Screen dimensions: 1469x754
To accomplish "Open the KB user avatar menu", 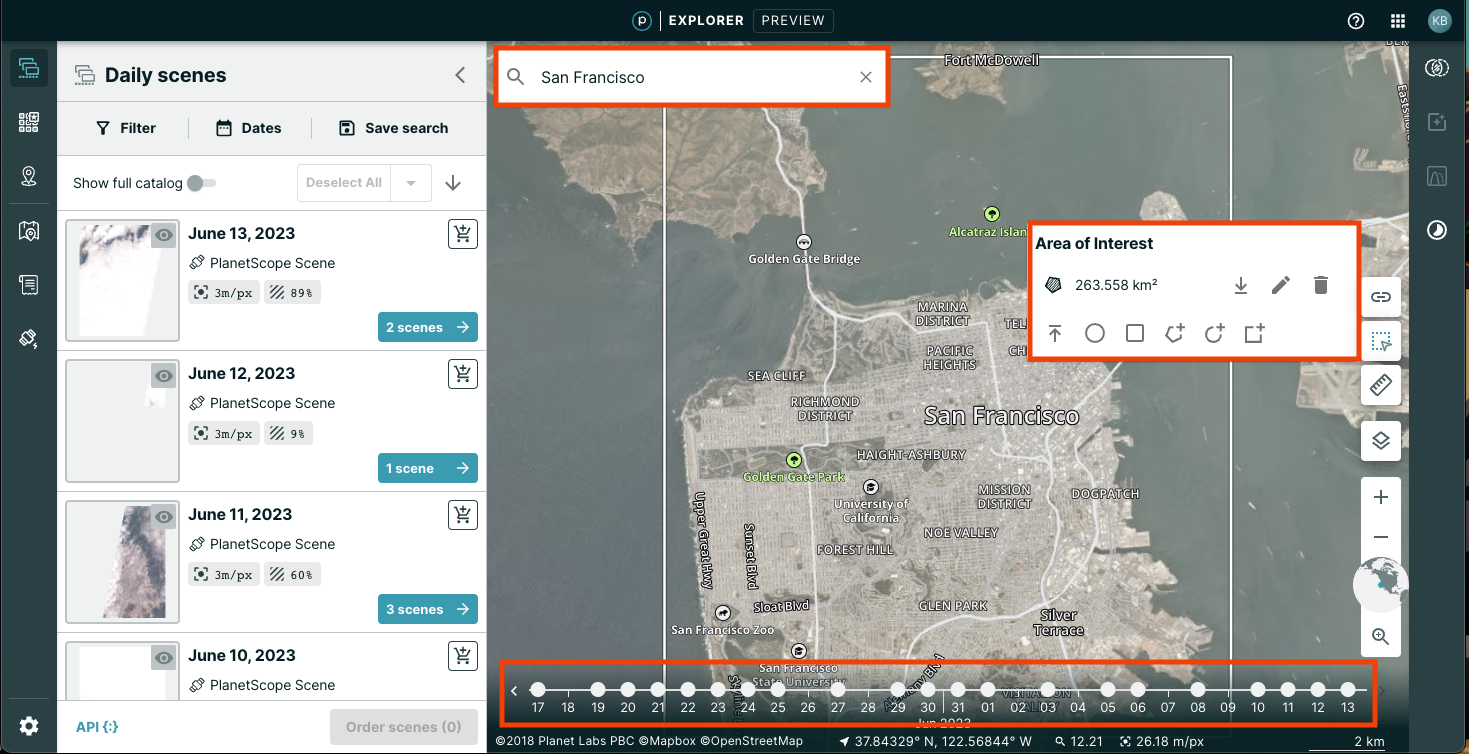I will 1439,21.
